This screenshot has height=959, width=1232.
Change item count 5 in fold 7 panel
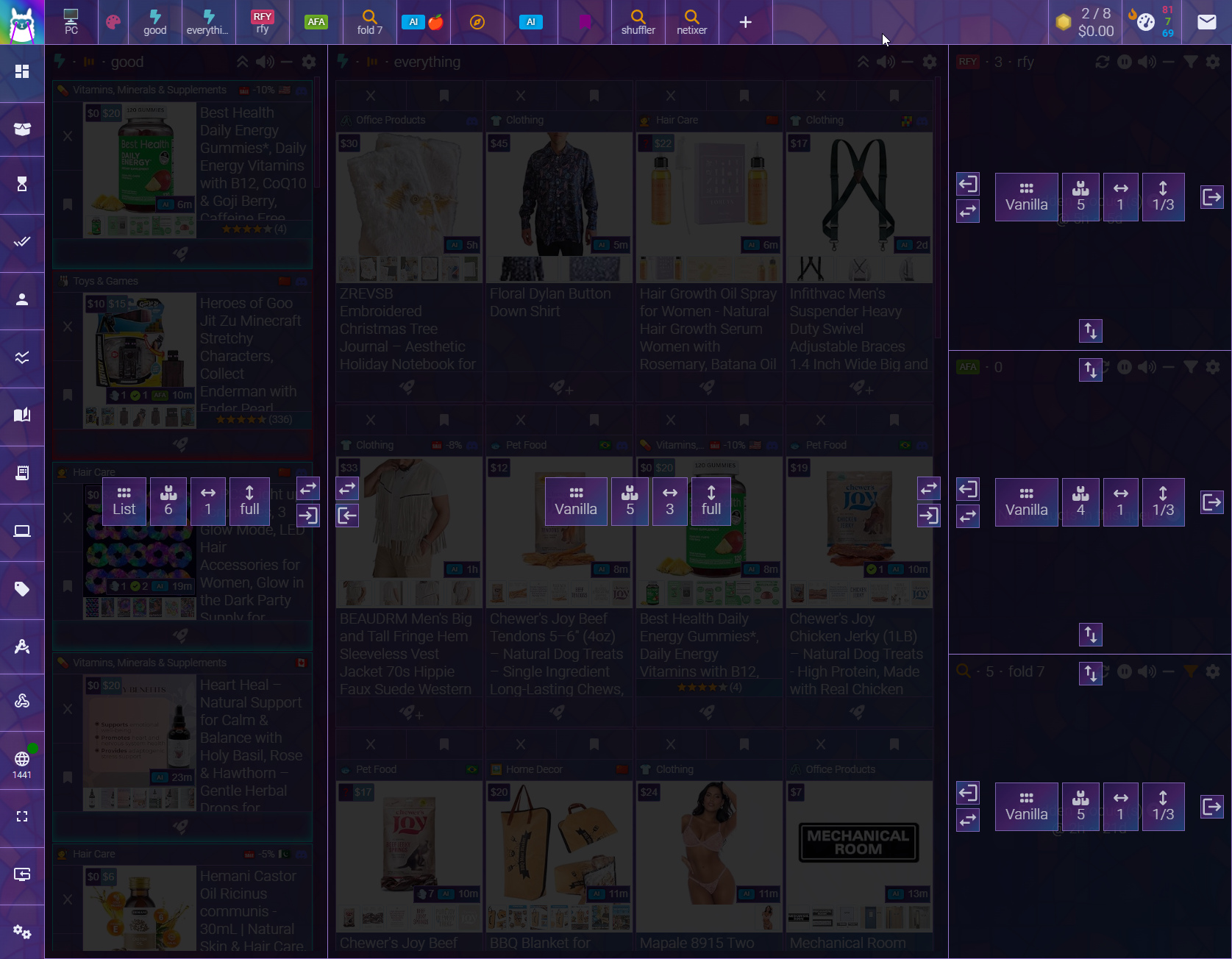click(x=1080, y=807)
